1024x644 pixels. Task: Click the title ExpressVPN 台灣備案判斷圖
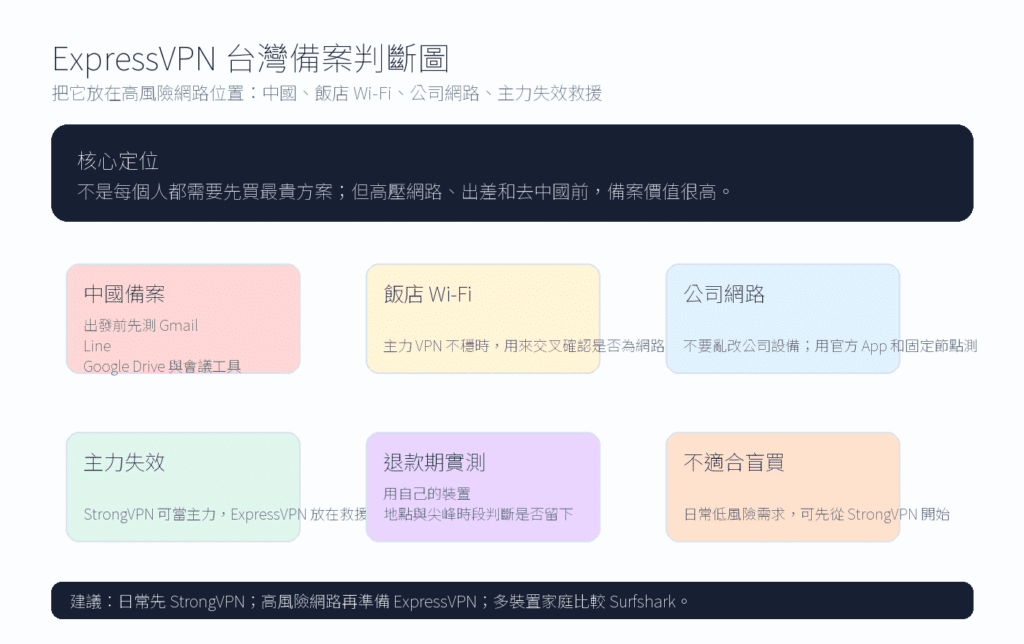click(251, 59)
